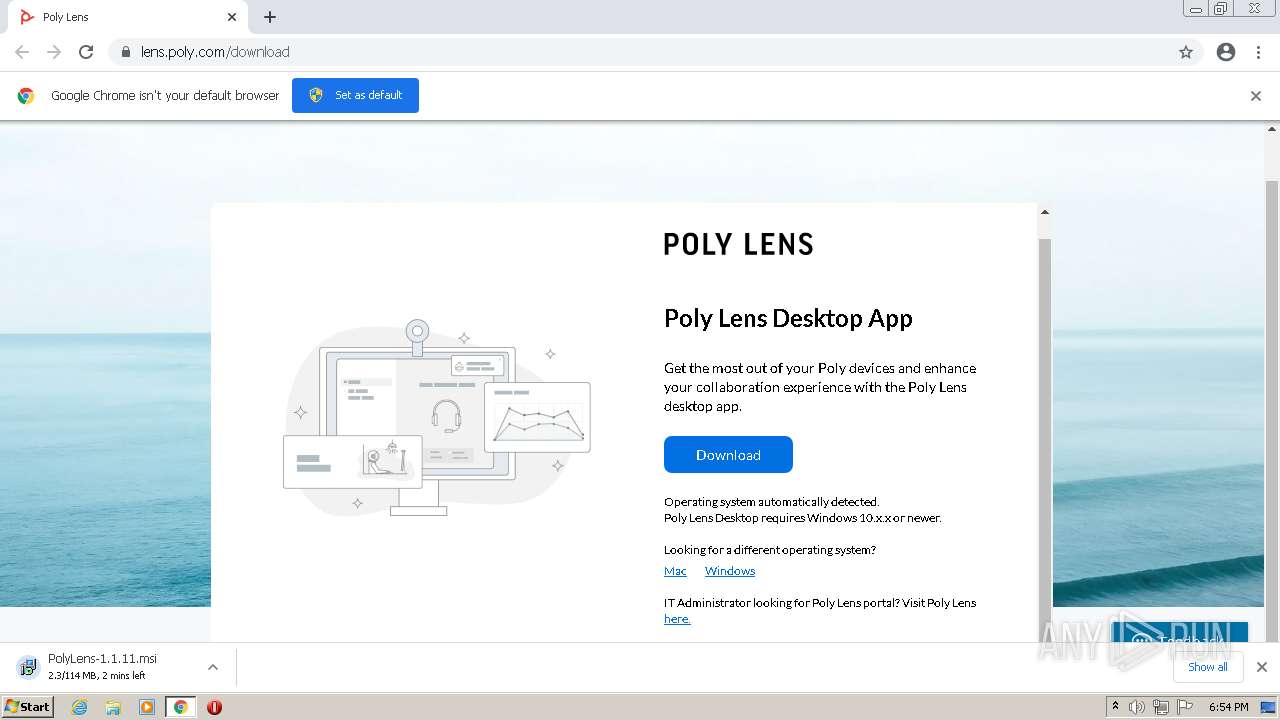The image size is (1280, 720).
Task: Open the Mac download link
Action: pyautogui.click(x=675, y=571)
